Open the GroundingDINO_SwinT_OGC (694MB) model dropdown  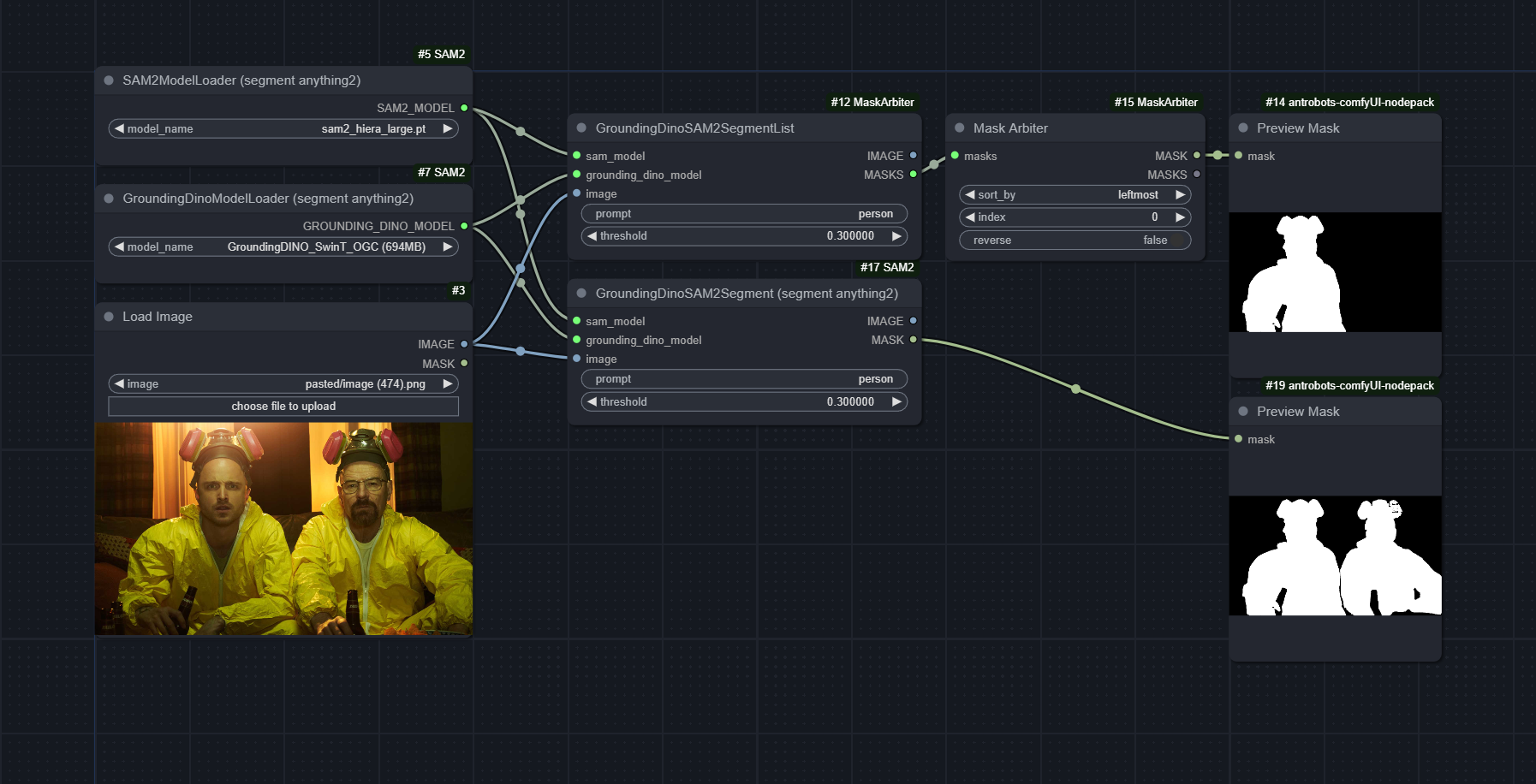(283, 246)
